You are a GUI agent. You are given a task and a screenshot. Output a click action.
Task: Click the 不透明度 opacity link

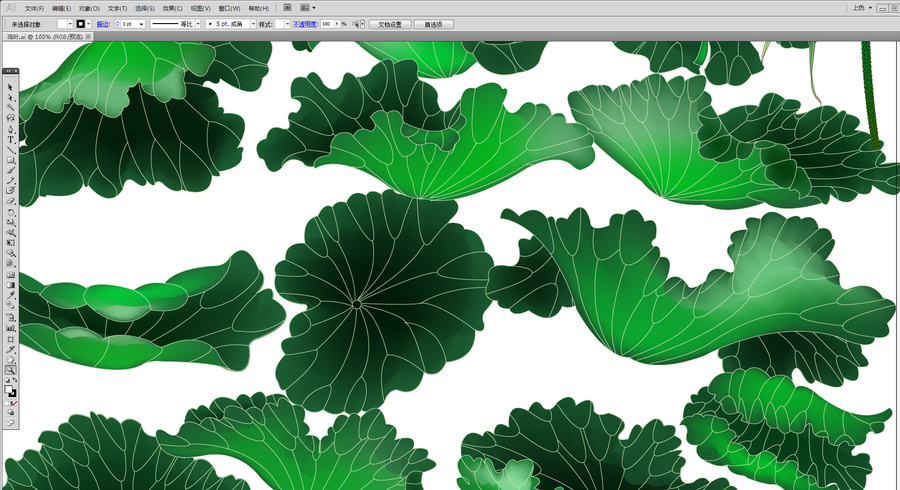point(305,24)
